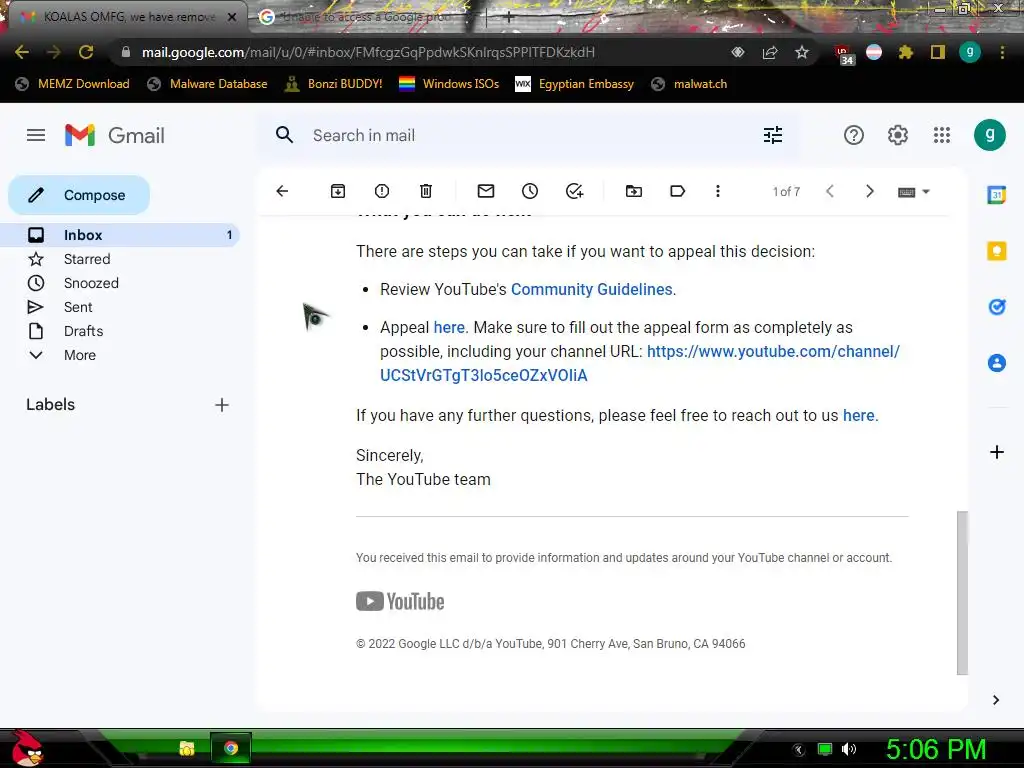Open Chrome three-dot menu
Image resolution: width=1024 pixels, height=768 pixels.
pos(1002,52)
